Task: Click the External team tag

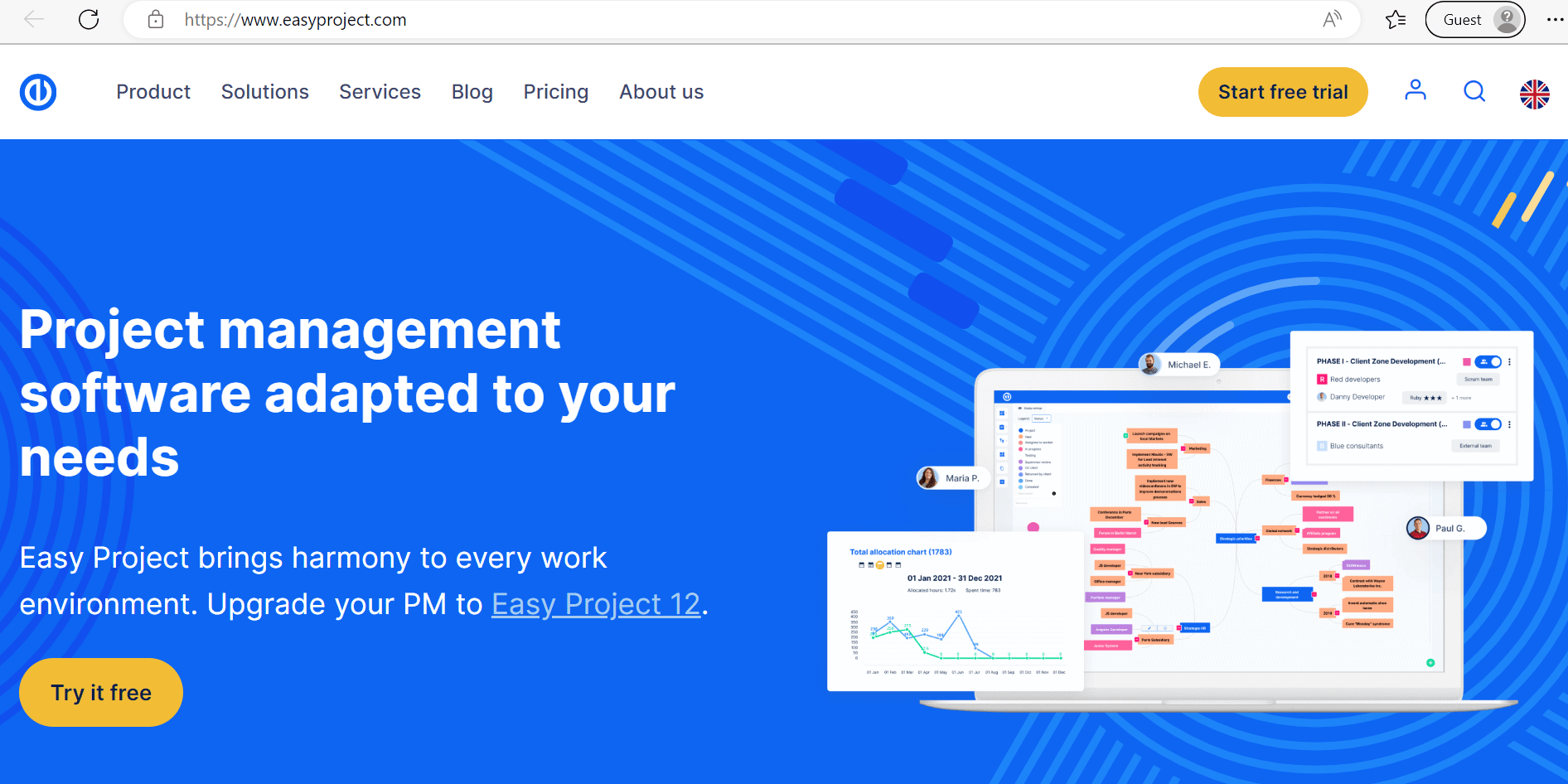Action: [x=1476, y=446]
